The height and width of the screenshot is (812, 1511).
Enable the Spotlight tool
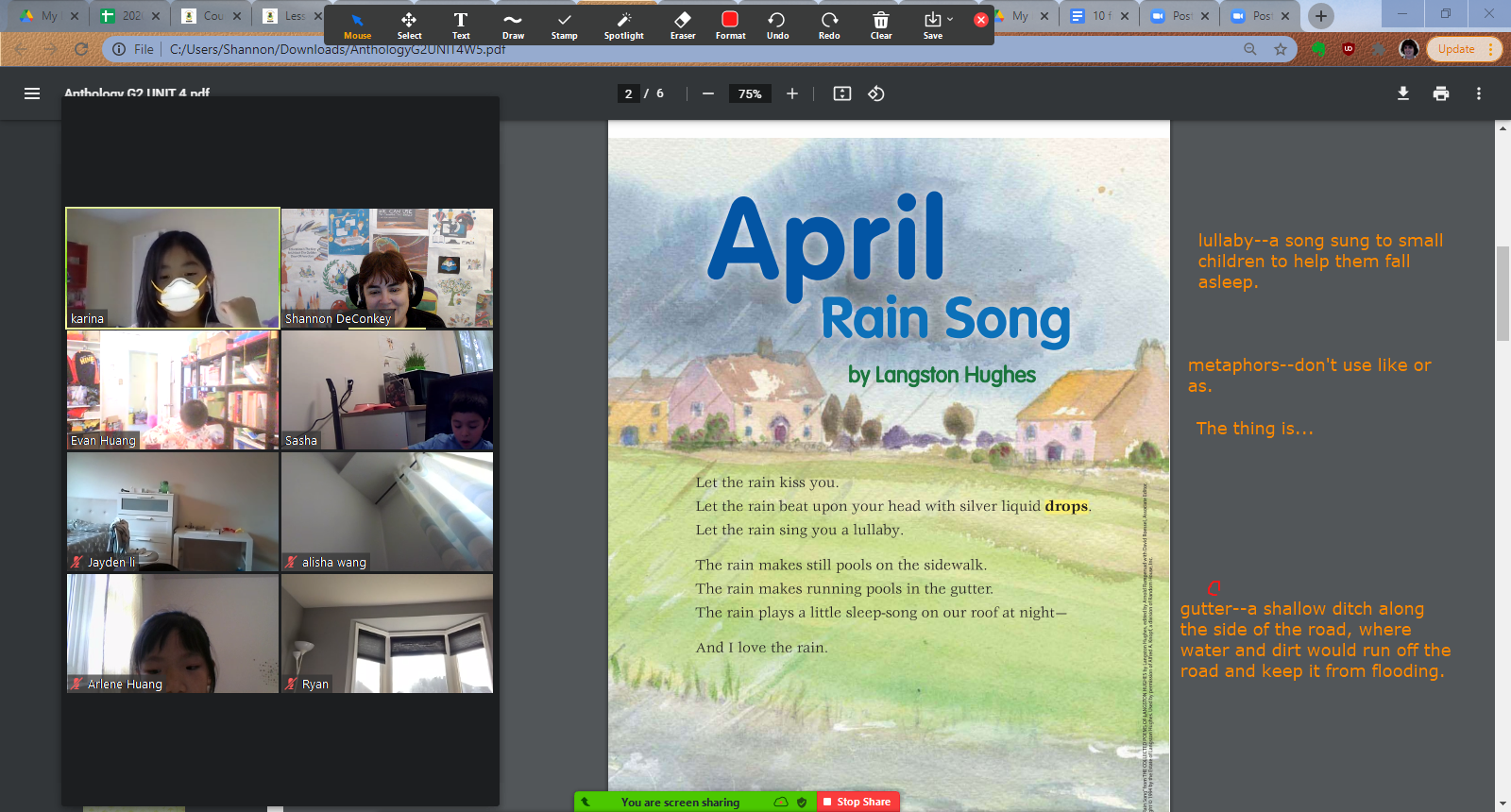pyautogui.click(x=624, y=25)
